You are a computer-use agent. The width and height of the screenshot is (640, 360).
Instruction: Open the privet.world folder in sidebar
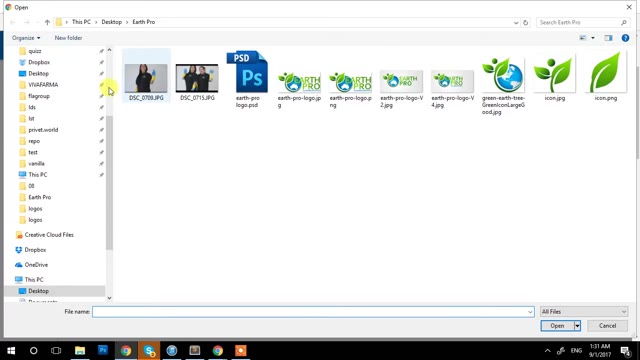point(43,130)
